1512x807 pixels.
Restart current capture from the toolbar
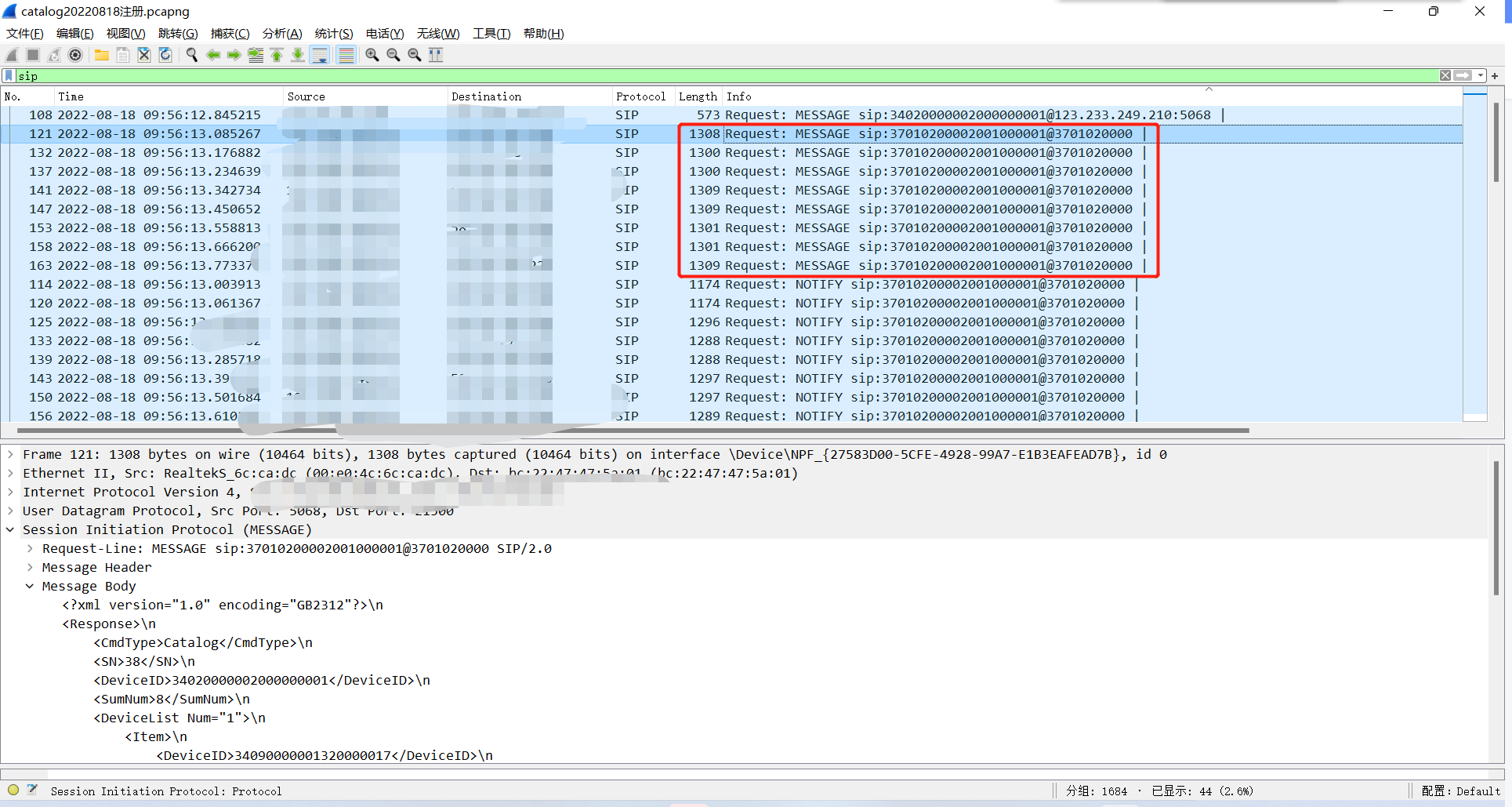point(54,55)
